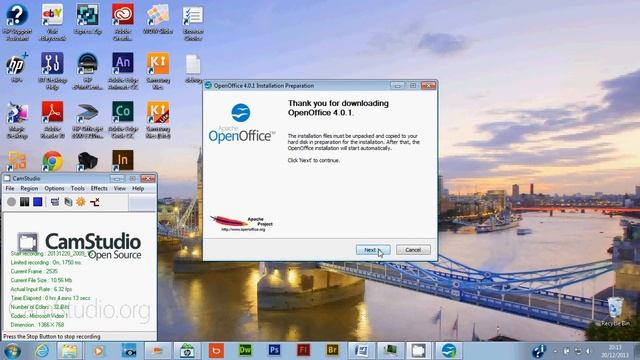Screen dimensions: 640x360
Task: Open CamStudio's View menu
Action: (x=120, y=188)
